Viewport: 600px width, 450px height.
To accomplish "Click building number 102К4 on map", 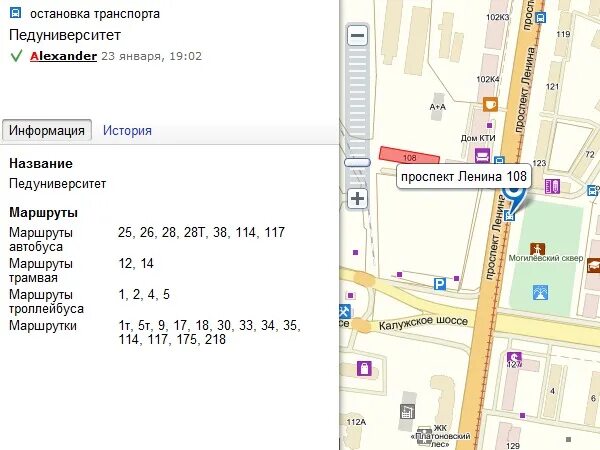I will pos(488,79).
